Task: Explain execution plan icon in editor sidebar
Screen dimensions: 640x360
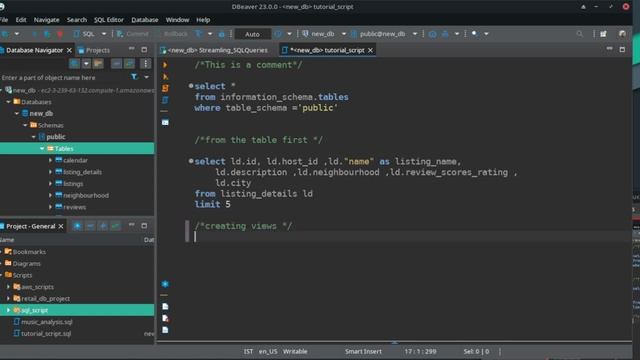Action: pyautogui.click(x=165, y=100)
